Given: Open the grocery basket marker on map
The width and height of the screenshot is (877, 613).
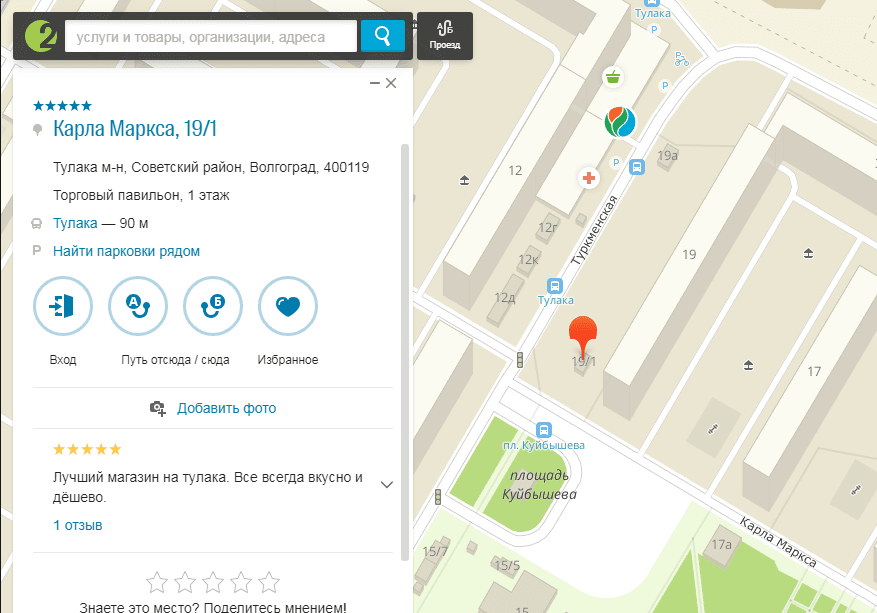Looking at the screenshot, I should (x=612, y=76).
